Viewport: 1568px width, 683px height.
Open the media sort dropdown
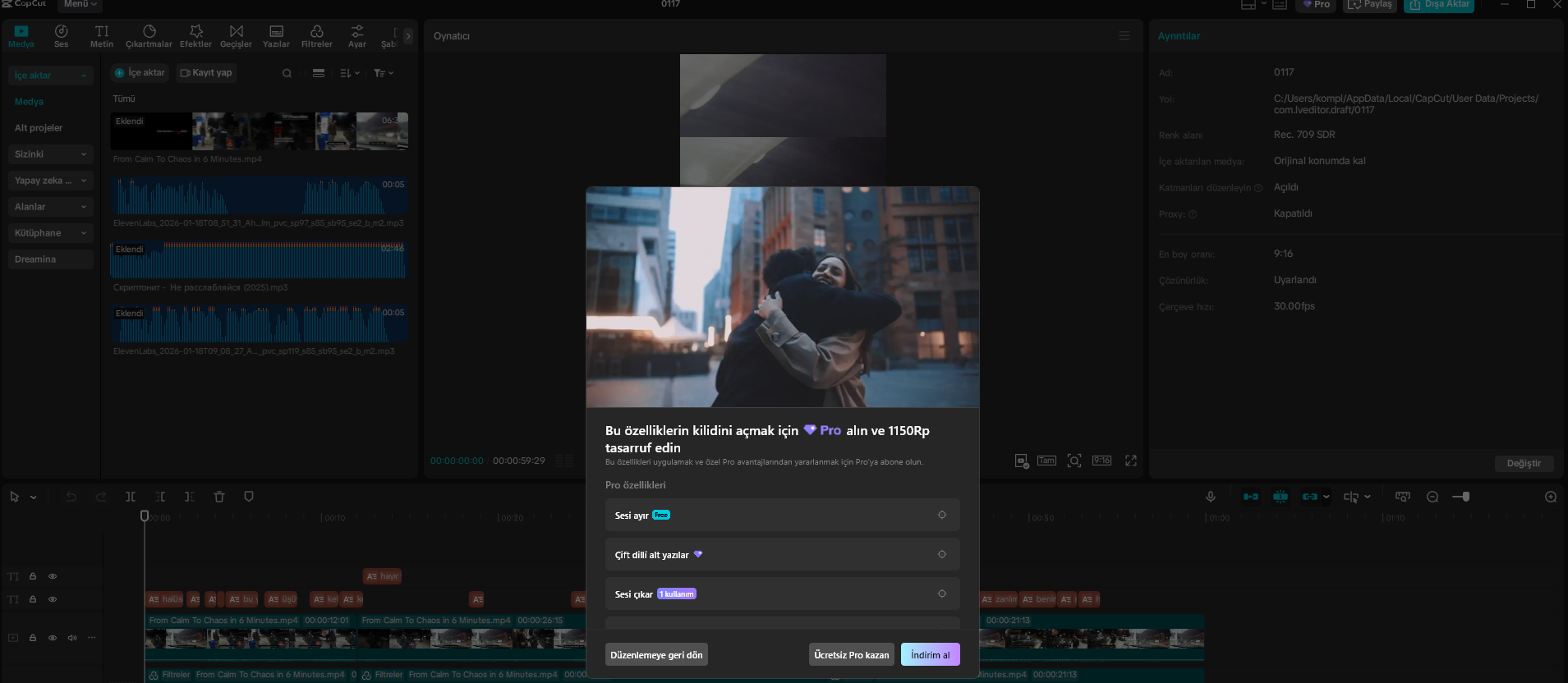pyautogui.click(x=350, y=73)
